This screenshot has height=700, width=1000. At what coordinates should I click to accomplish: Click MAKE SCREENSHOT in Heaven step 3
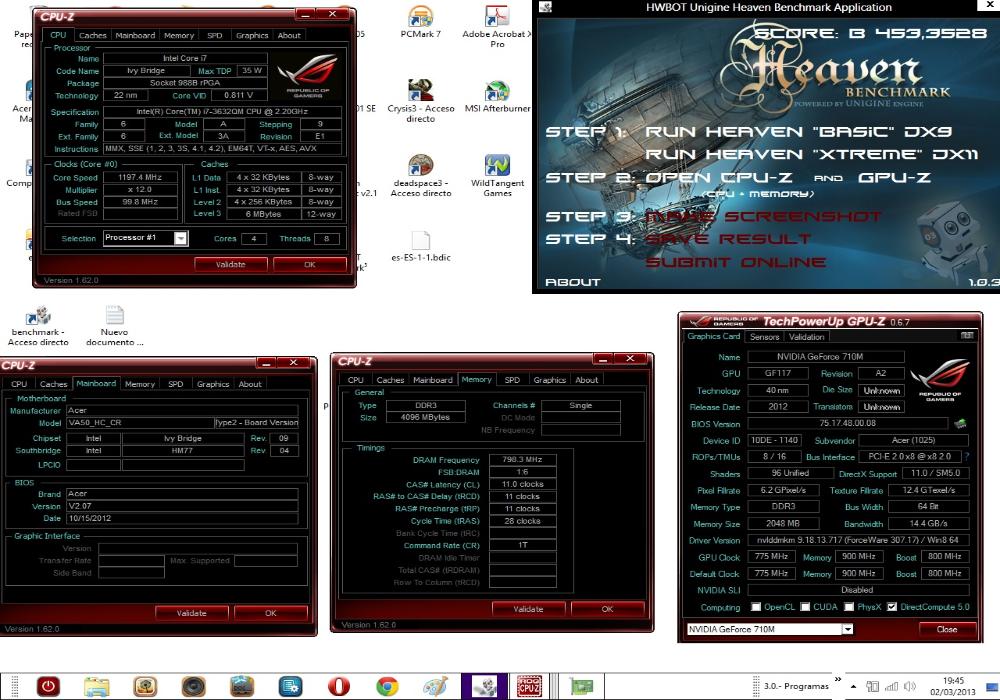tap(763, 217)
